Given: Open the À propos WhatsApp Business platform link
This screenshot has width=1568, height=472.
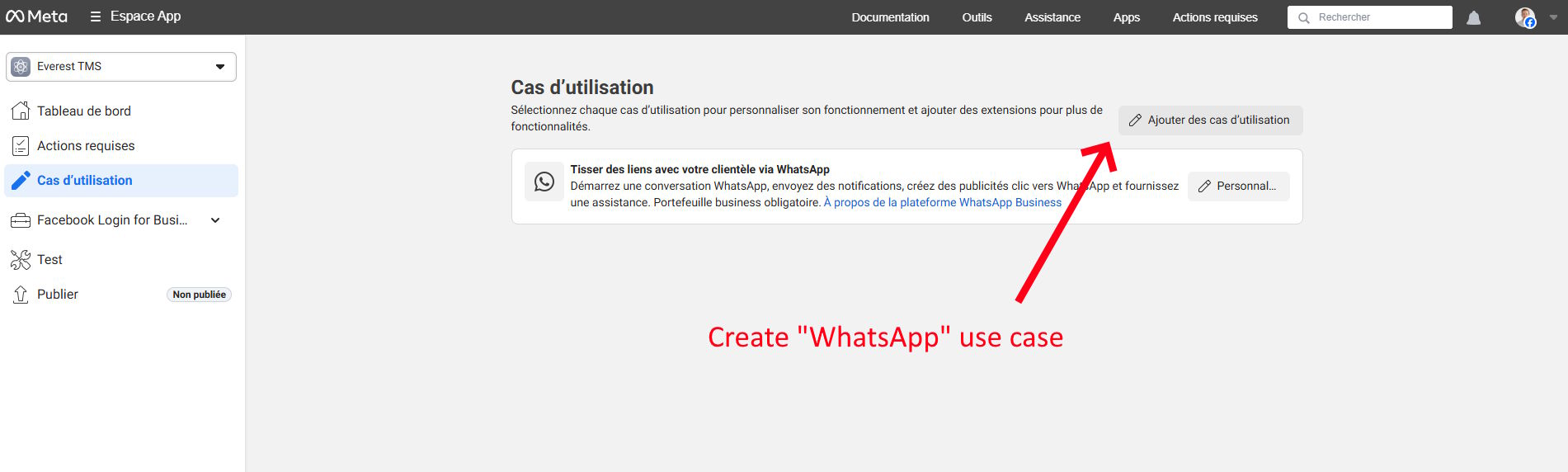Looking at the screenshot, I should click(942, 203).
